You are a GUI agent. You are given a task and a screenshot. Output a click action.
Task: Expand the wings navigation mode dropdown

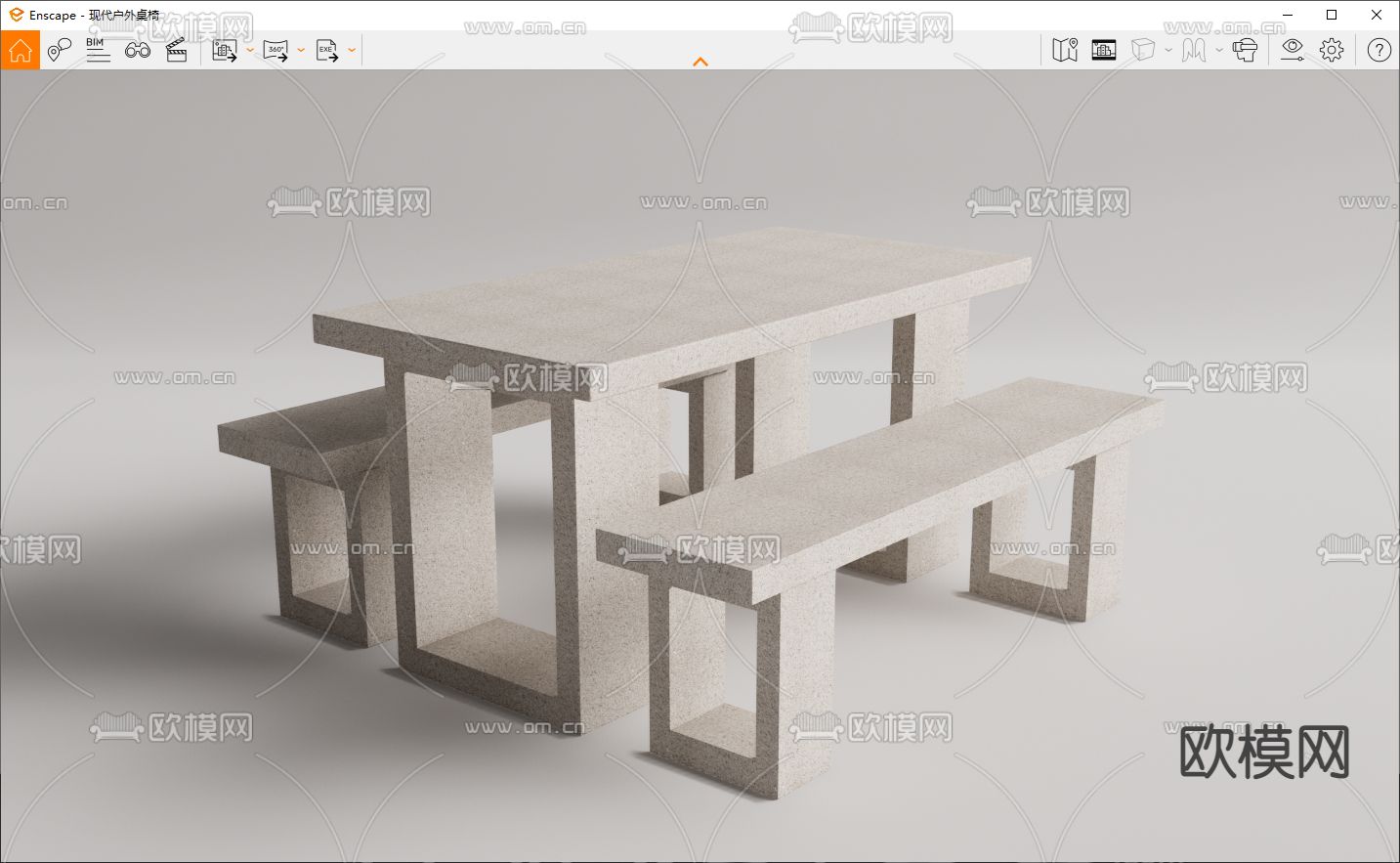coord(1219,50)
